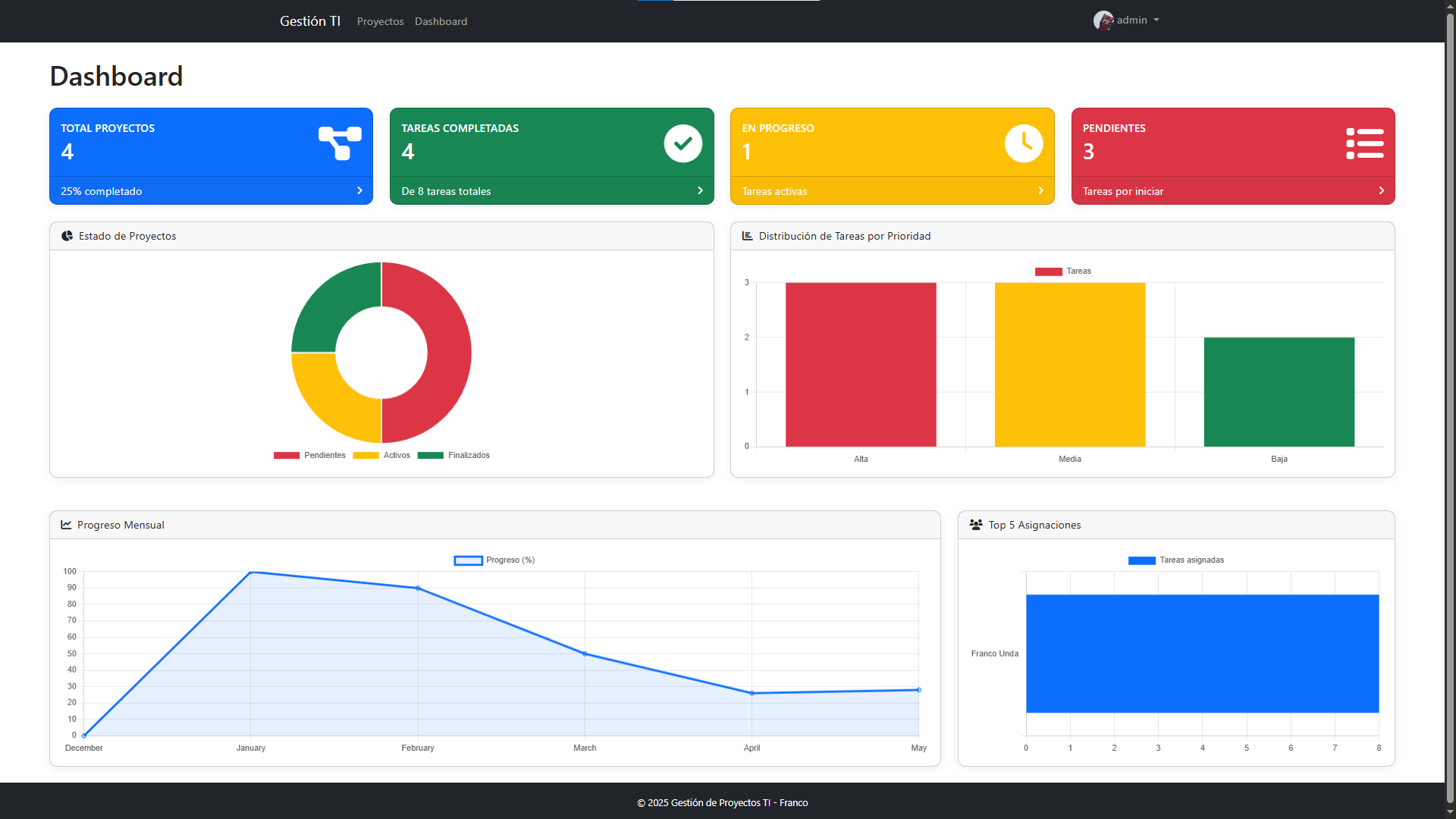Click the pie chart icon beside Estado de Proyectos
The height and width of the screenshot is (819, 1456).
tap(67, 236)
